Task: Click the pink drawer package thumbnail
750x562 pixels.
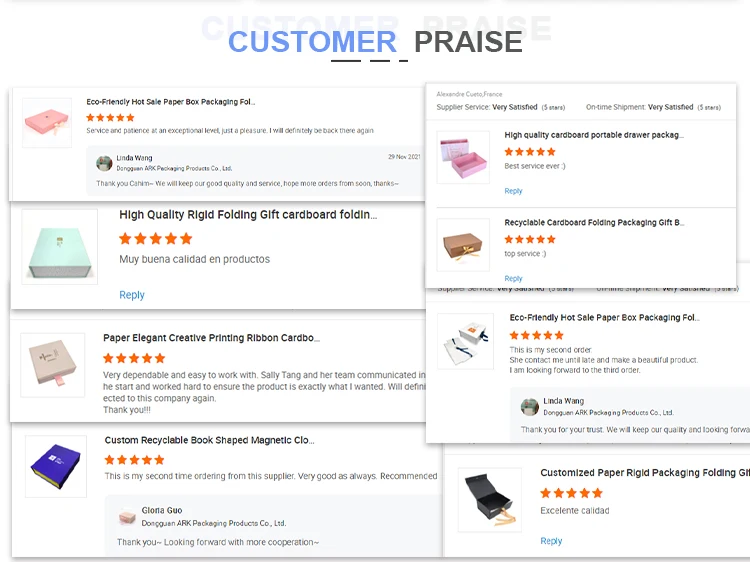Action: (463, 157)
